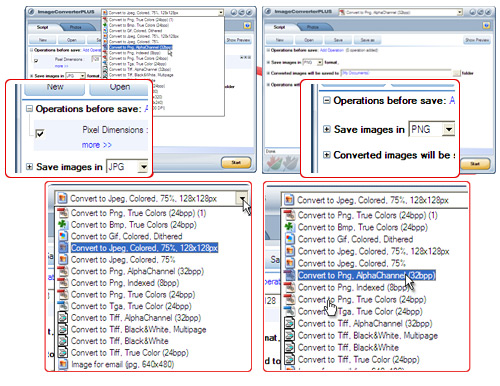Click the Jpeg icon in lower-left combo box
This screenshot has width=500, height=386.
[x=62, y=198]
